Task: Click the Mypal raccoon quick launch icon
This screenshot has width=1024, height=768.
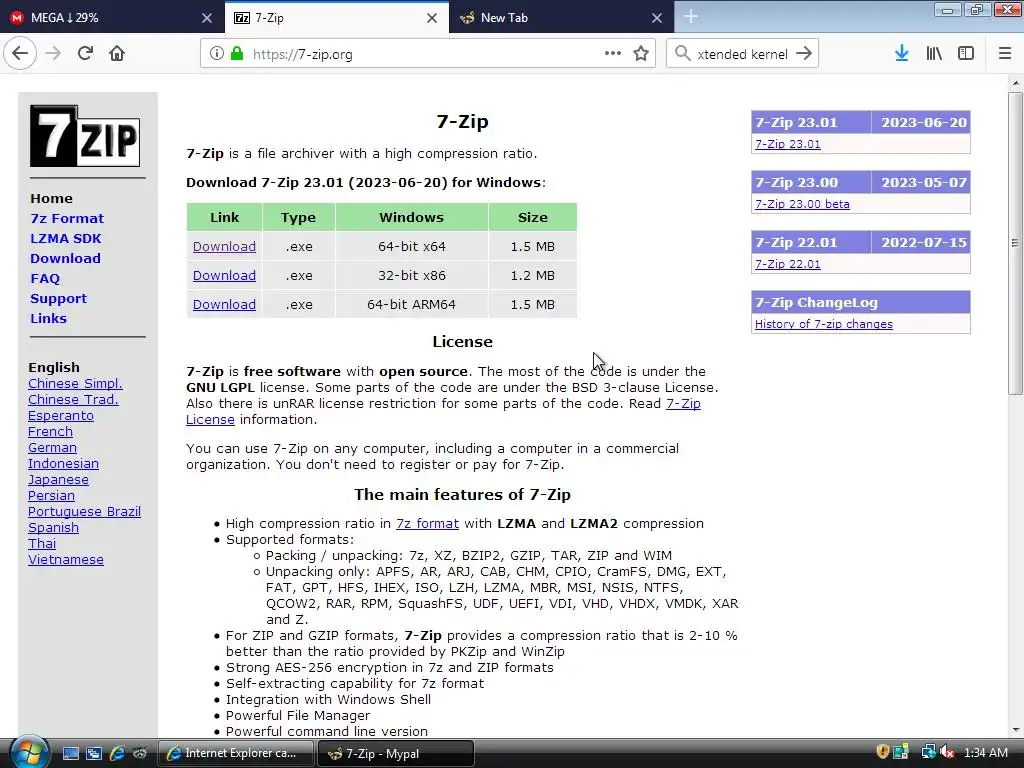Action: pos(140,753)
